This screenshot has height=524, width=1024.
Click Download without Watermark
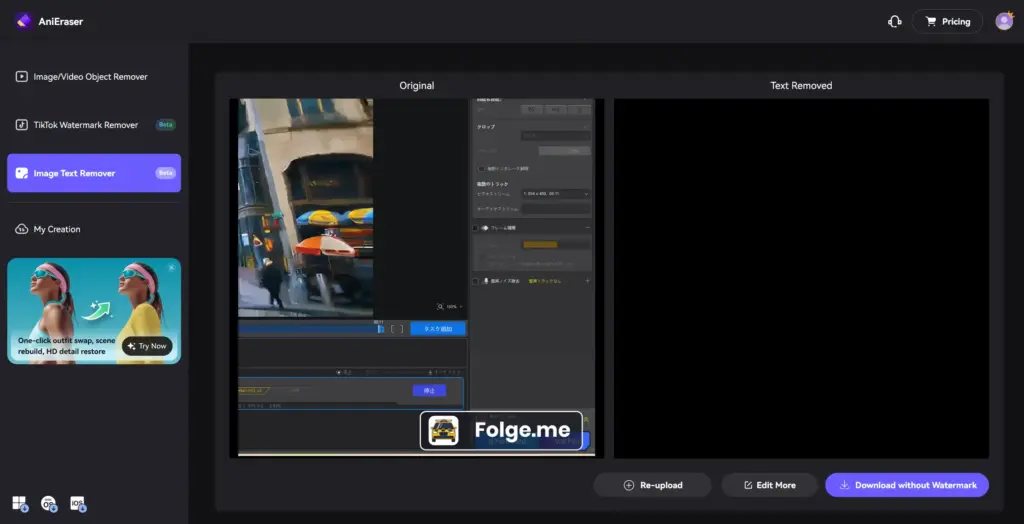click(x=907, y=485)
